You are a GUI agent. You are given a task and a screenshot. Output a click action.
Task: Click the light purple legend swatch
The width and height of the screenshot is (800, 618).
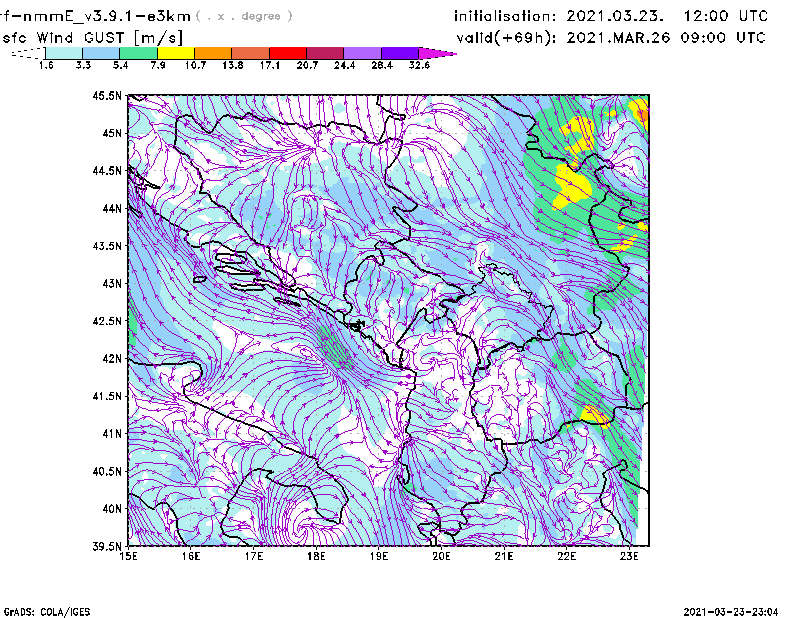362,53
